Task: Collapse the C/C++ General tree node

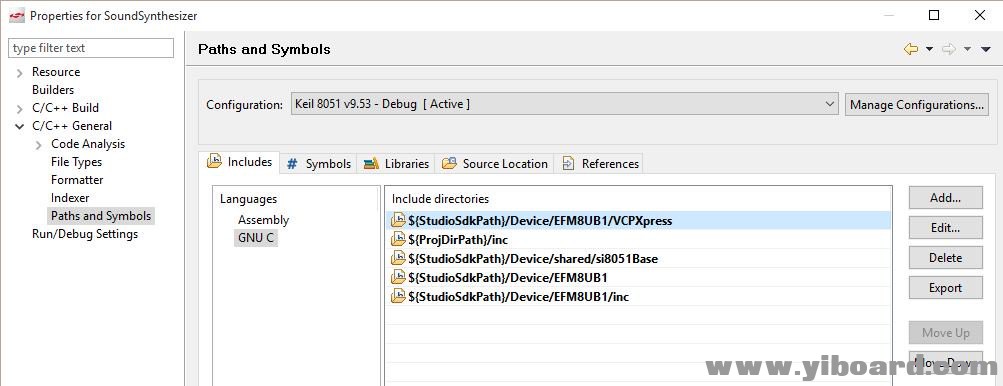Action: point(20,126)
